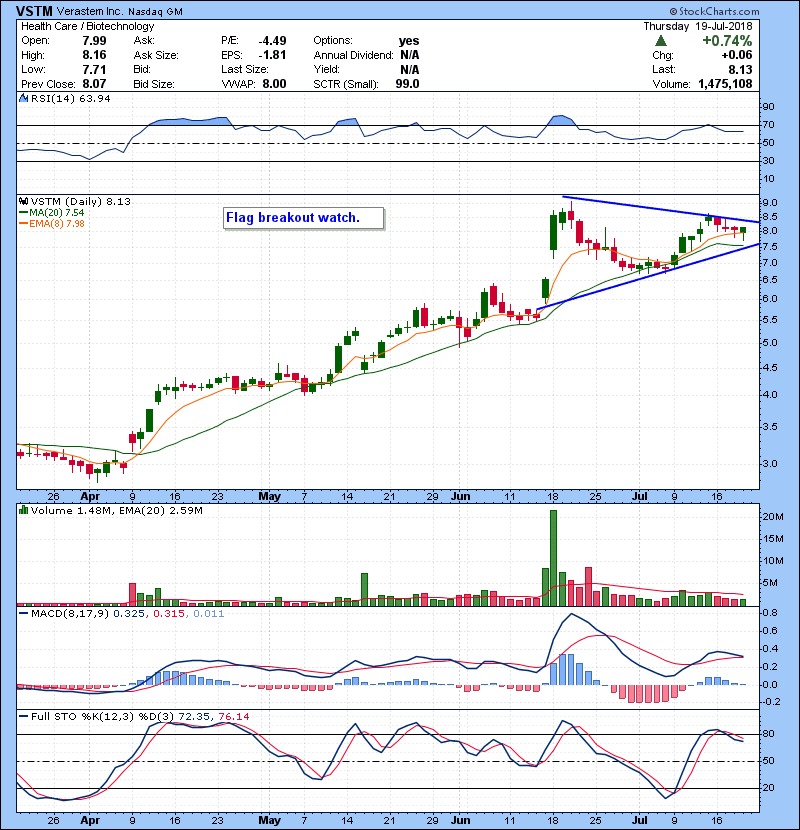Click the blue MACD legend line marker
The image size is (800, 830).
(24, 614)
